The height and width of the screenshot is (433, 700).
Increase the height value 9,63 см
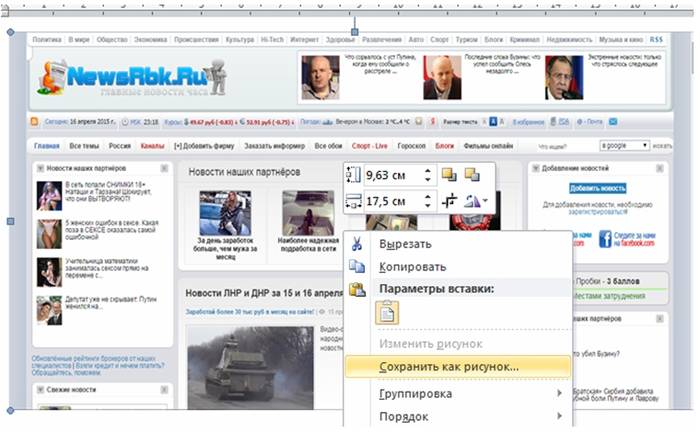428,170
